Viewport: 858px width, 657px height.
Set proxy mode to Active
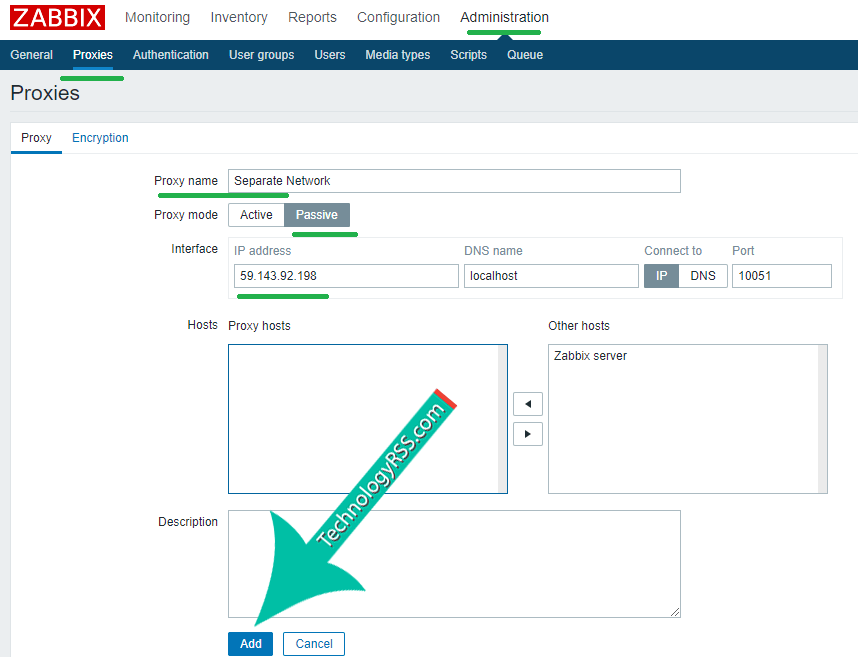(x=256, y=215)
